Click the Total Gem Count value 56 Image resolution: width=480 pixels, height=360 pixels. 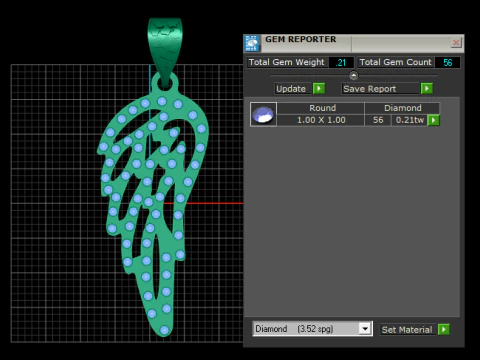click(x=447, y=63)
